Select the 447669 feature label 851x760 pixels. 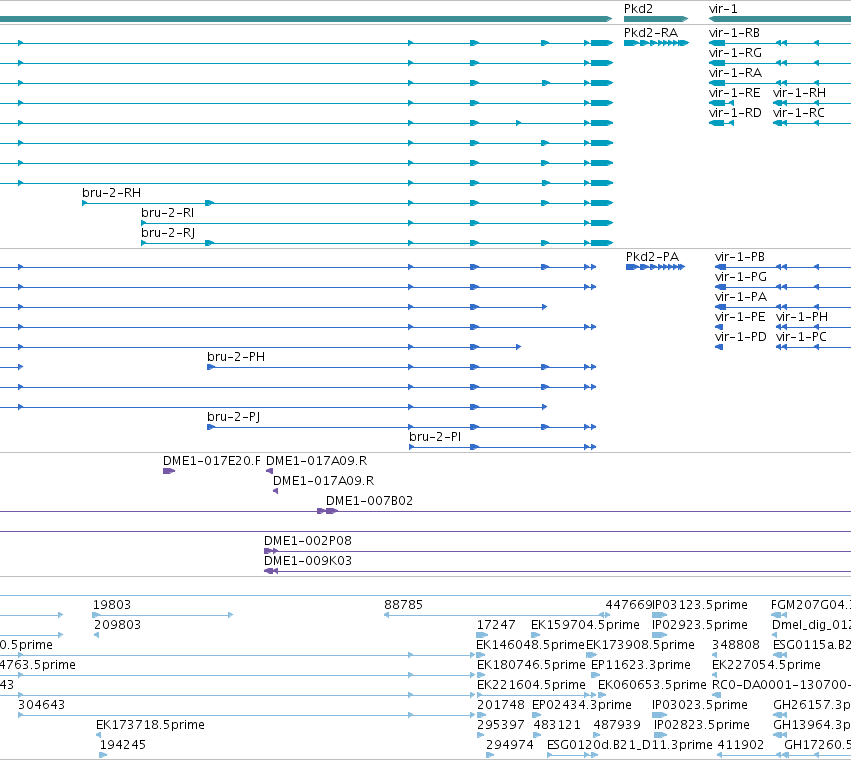(x=628, y=605)
